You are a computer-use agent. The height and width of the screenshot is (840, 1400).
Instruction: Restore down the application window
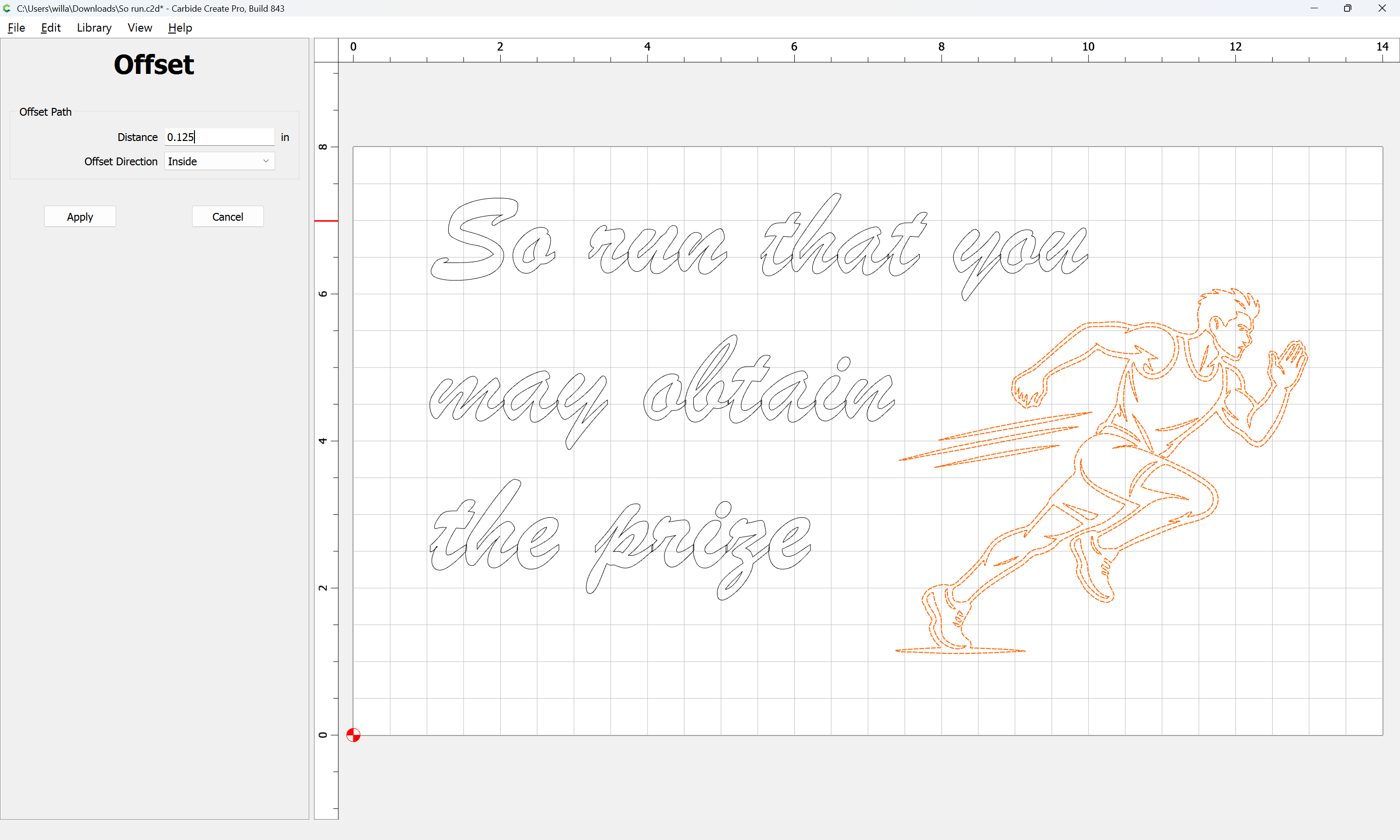(1347, 8)
